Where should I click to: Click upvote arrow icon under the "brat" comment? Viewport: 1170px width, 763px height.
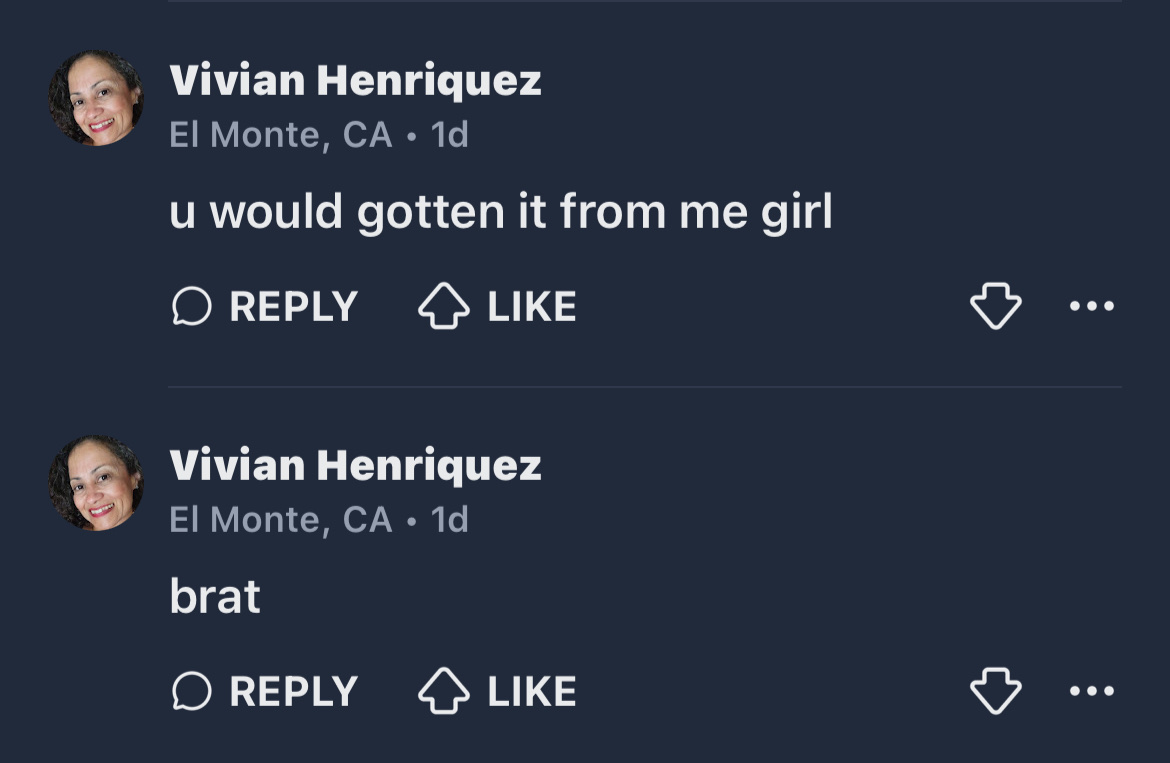443,691
